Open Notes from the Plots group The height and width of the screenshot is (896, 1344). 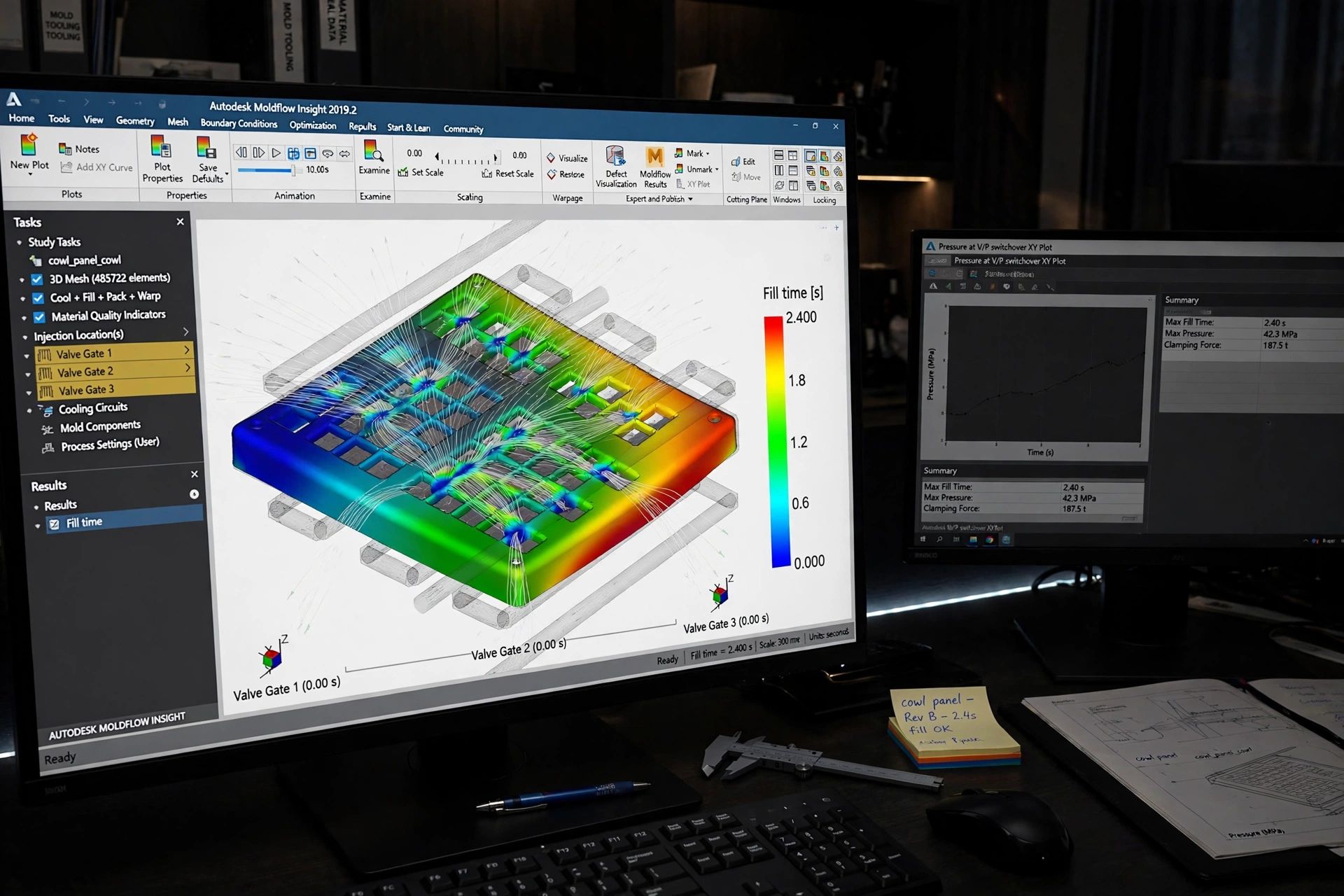click(x=79, y=149)
